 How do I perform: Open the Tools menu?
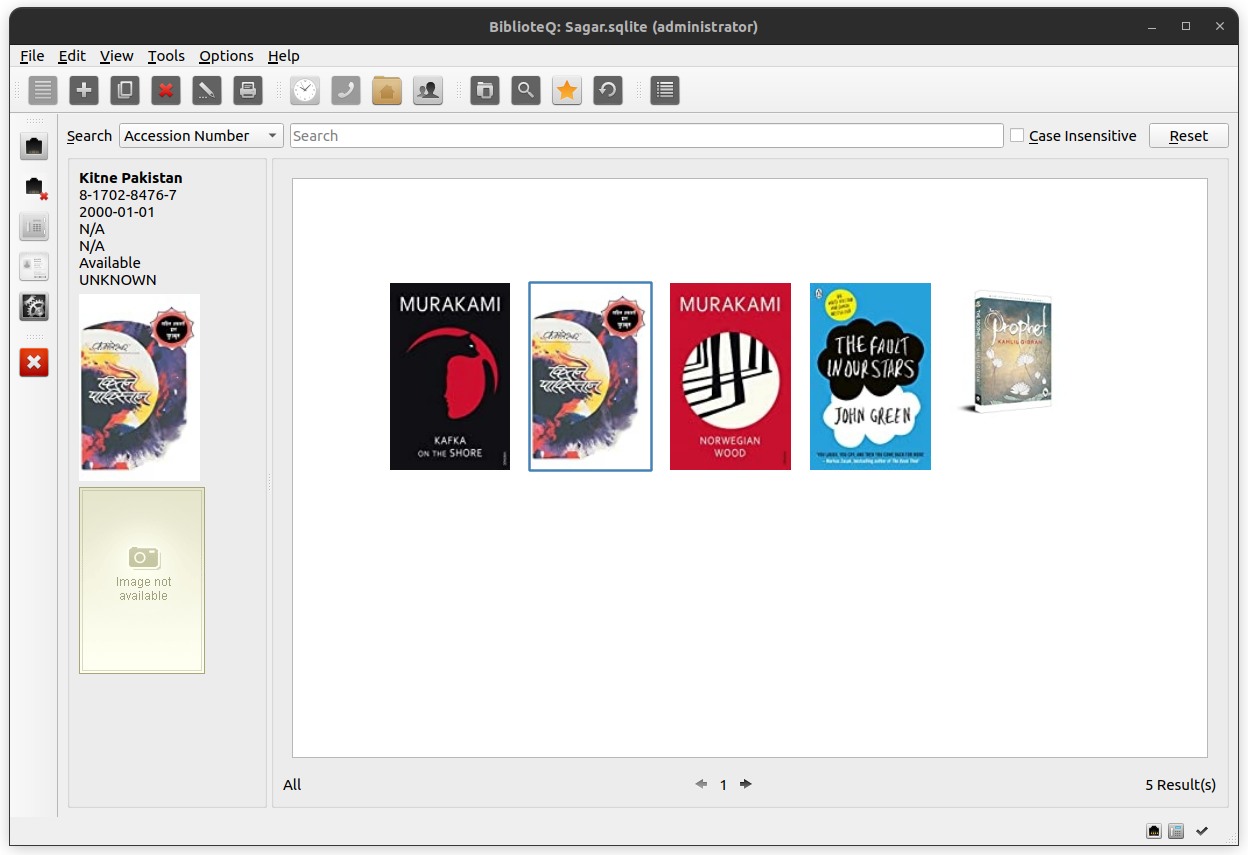(x=166, y=56)
